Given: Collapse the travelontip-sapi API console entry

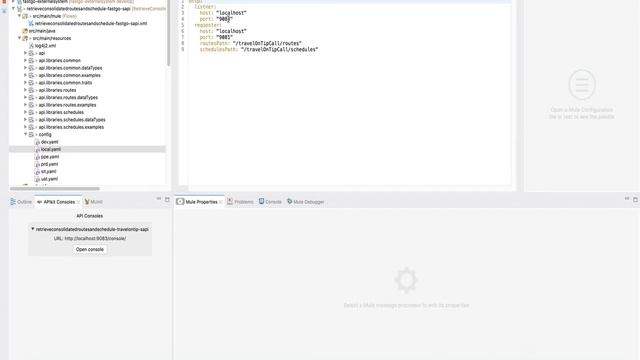Looking at the screenshot, I should (x=33, y=229).
